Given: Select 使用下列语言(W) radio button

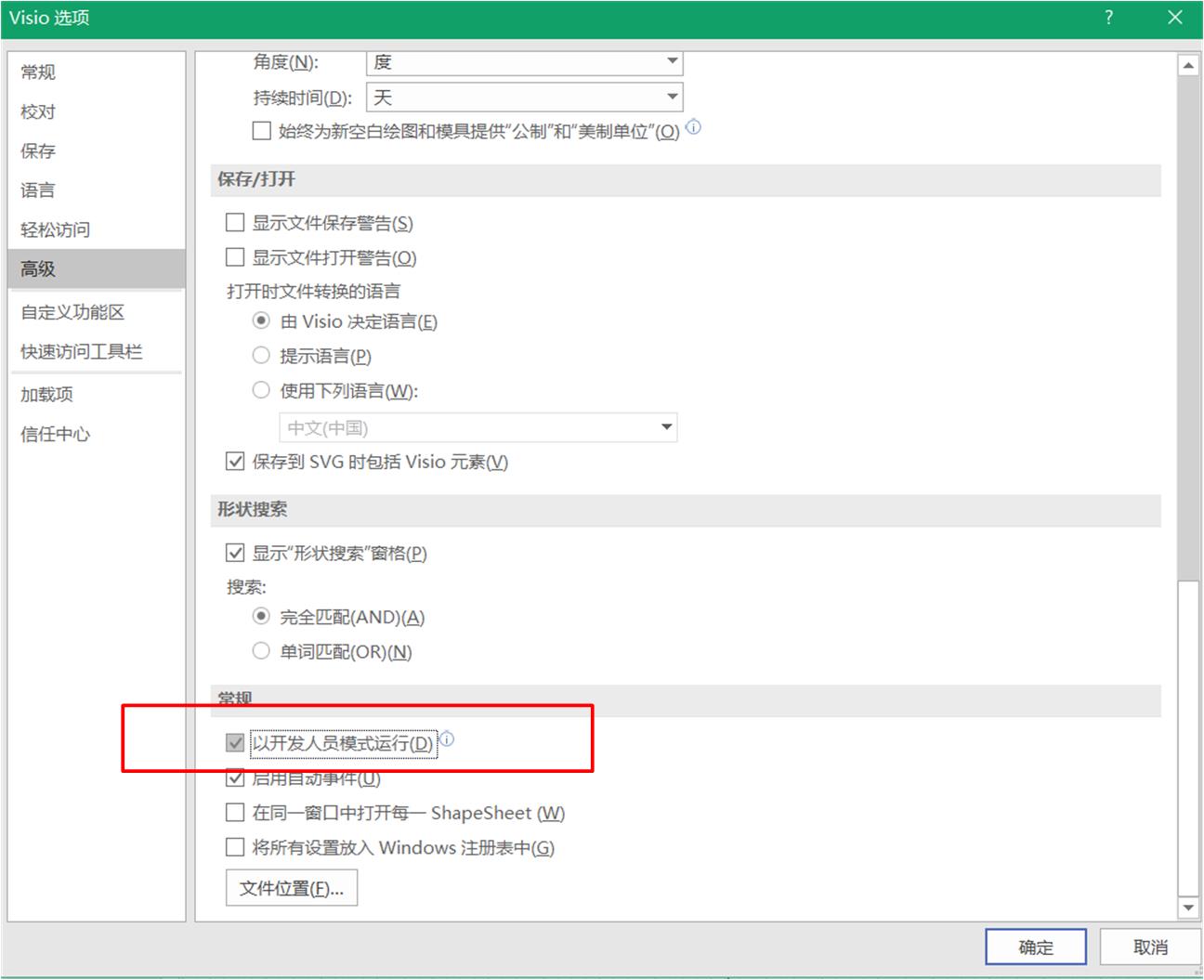Looking at the screenshot, I should click(x=261, y=390).
